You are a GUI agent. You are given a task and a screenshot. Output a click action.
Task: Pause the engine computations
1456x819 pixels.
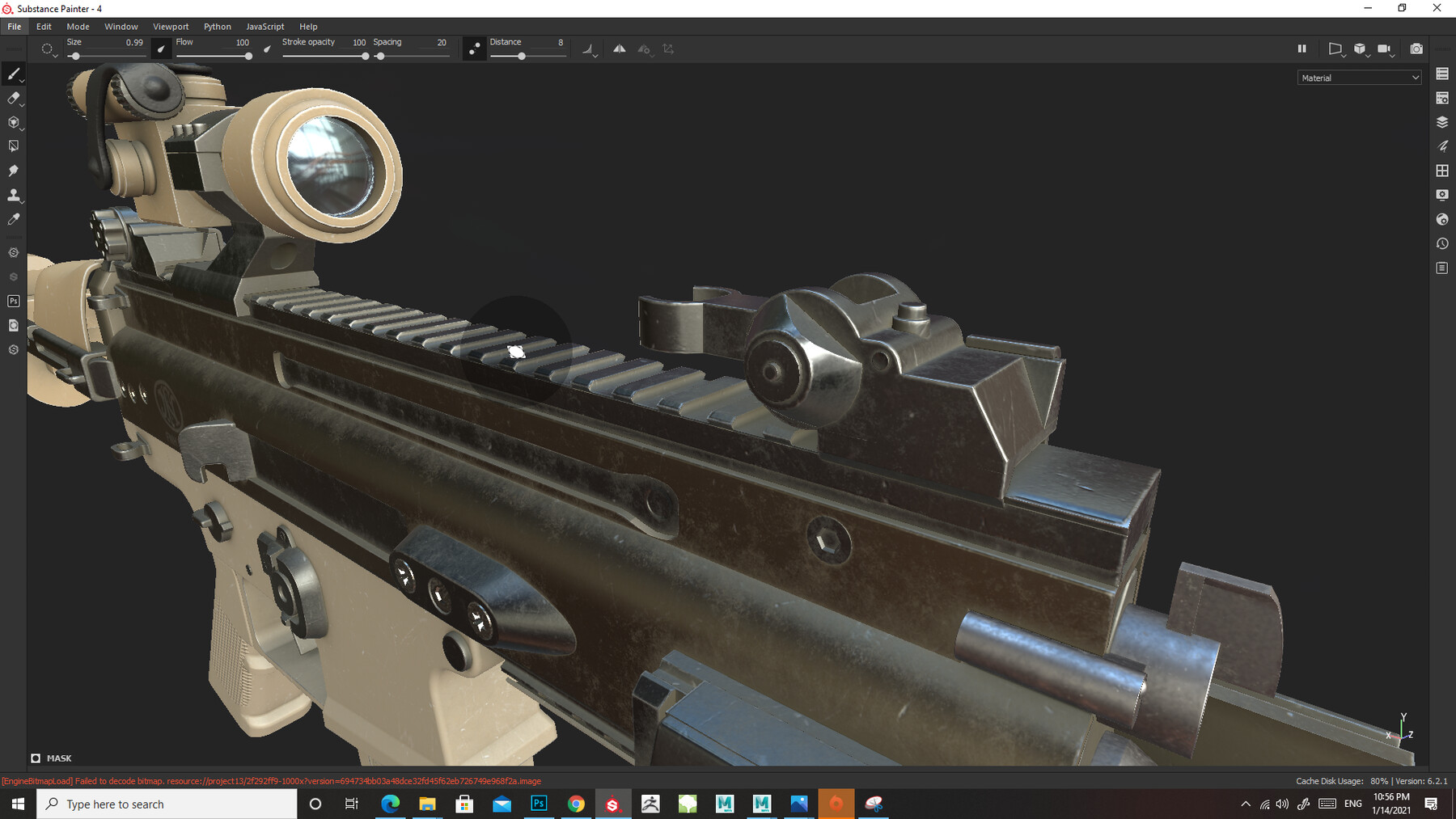point(1302,49)
